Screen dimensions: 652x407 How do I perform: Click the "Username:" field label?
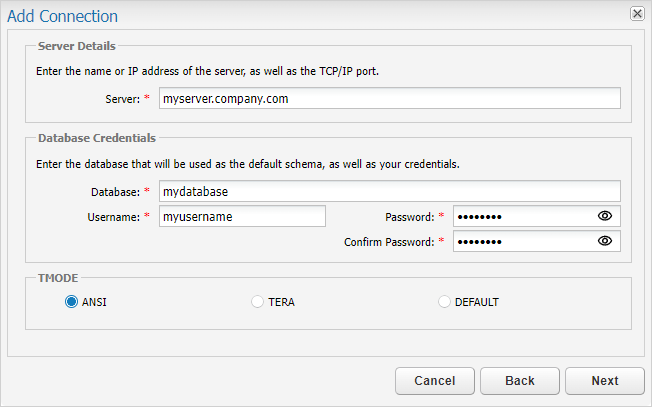pyautogui.click(x=112, y=216)
